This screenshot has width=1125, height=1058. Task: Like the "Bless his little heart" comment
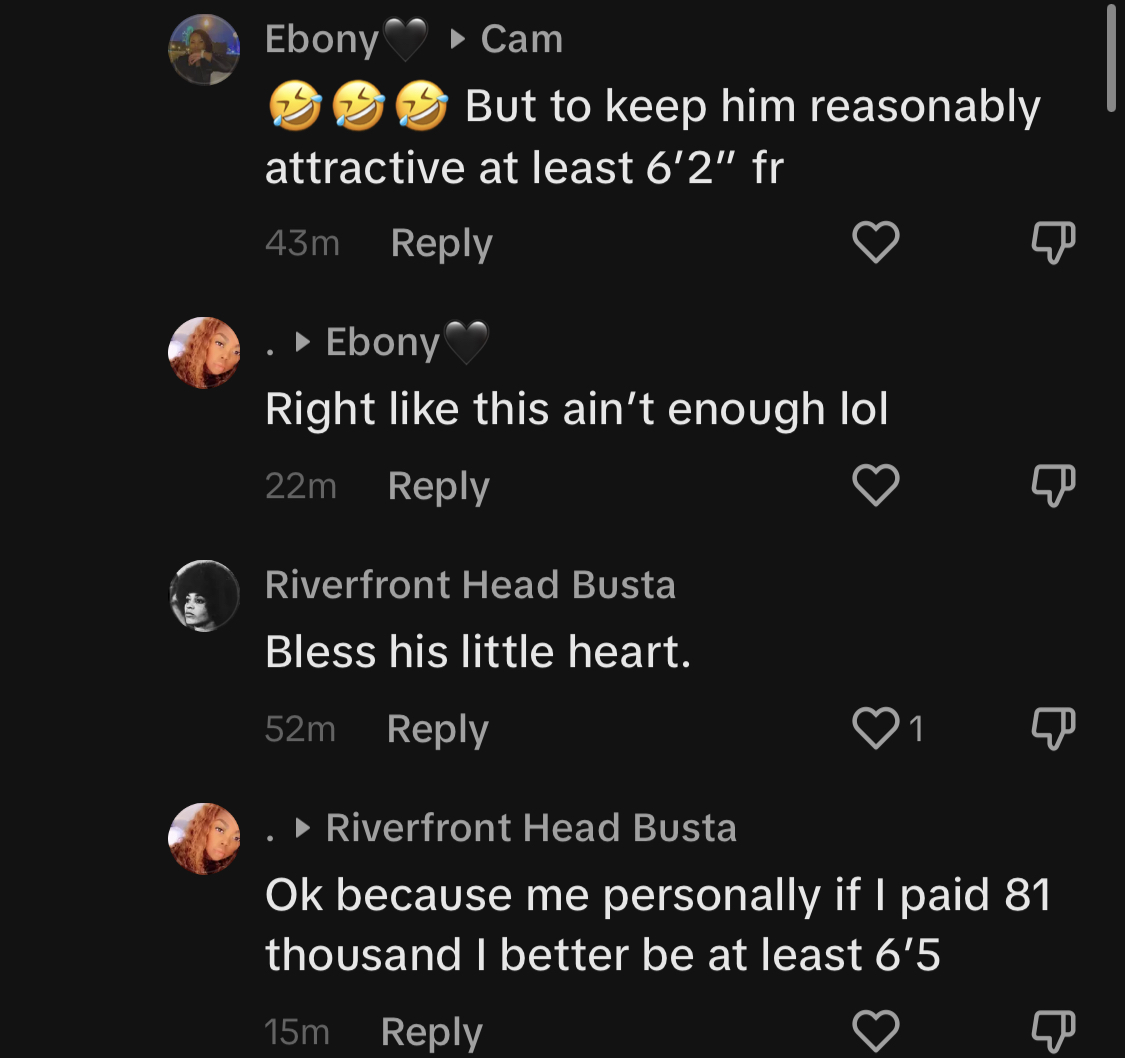875,728
